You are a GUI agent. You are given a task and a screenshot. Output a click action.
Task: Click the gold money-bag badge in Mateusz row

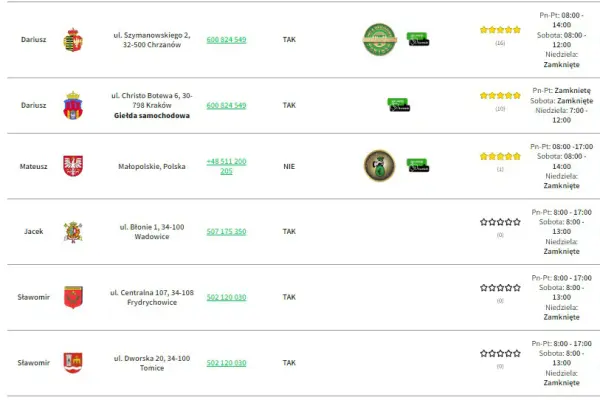coord(379,165)
